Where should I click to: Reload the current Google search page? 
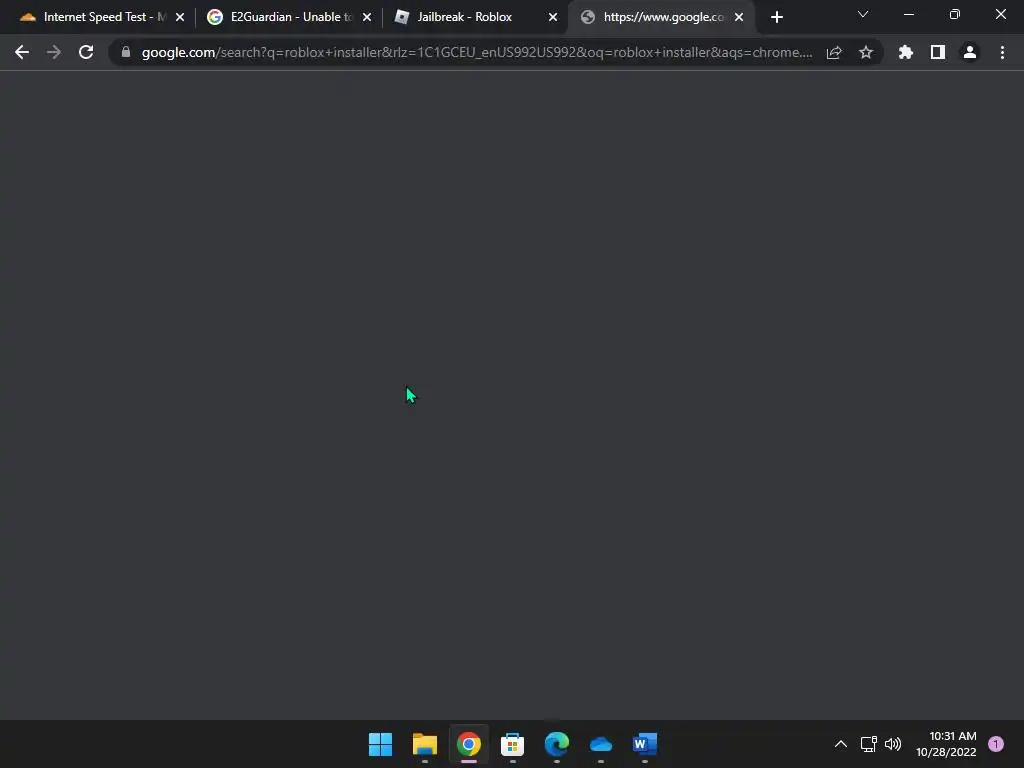click(x=86, y=52)
